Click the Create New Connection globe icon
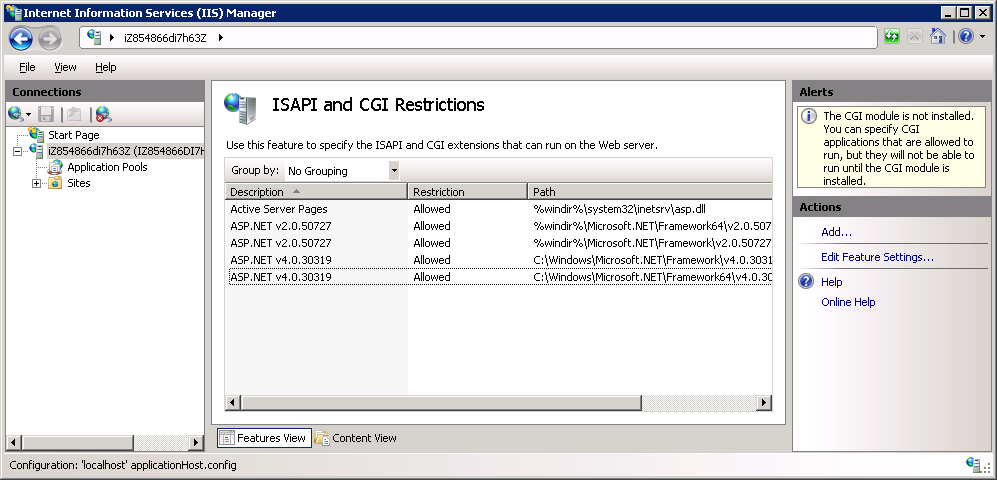This screenshot has height=480, width=997. pos(16,114)
